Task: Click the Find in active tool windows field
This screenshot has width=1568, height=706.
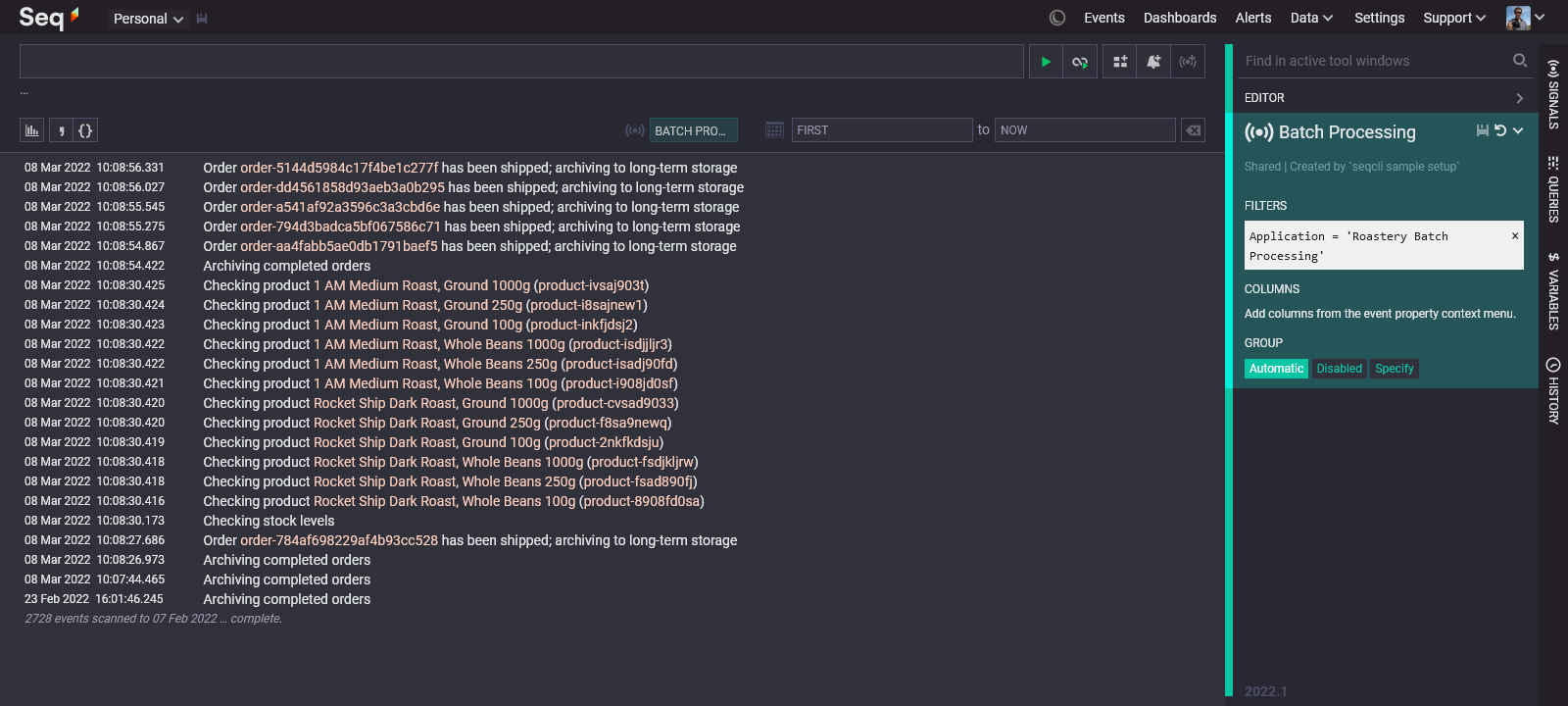Action: [x=1372, y=61]
